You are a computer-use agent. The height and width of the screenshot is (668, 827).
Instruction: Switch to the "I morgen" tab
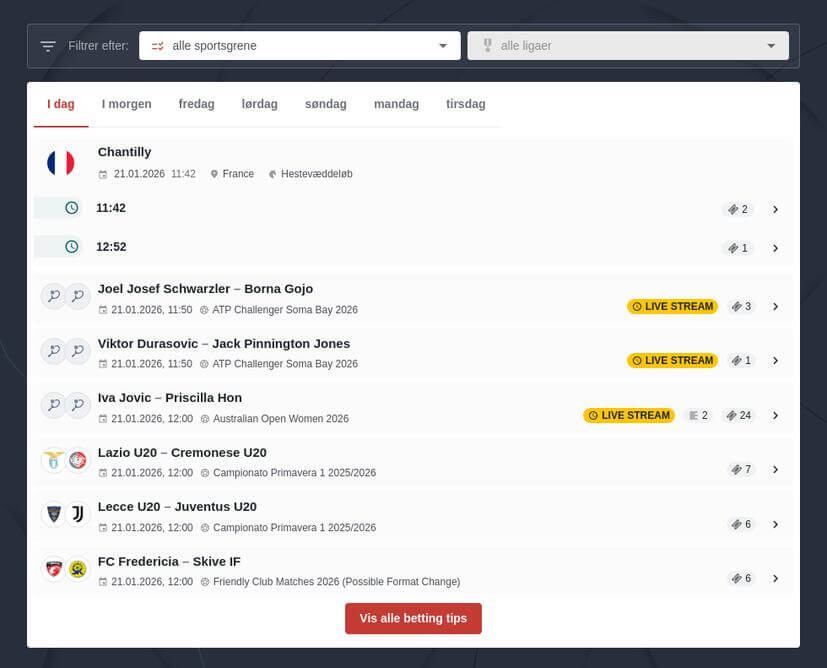point(126,103)
